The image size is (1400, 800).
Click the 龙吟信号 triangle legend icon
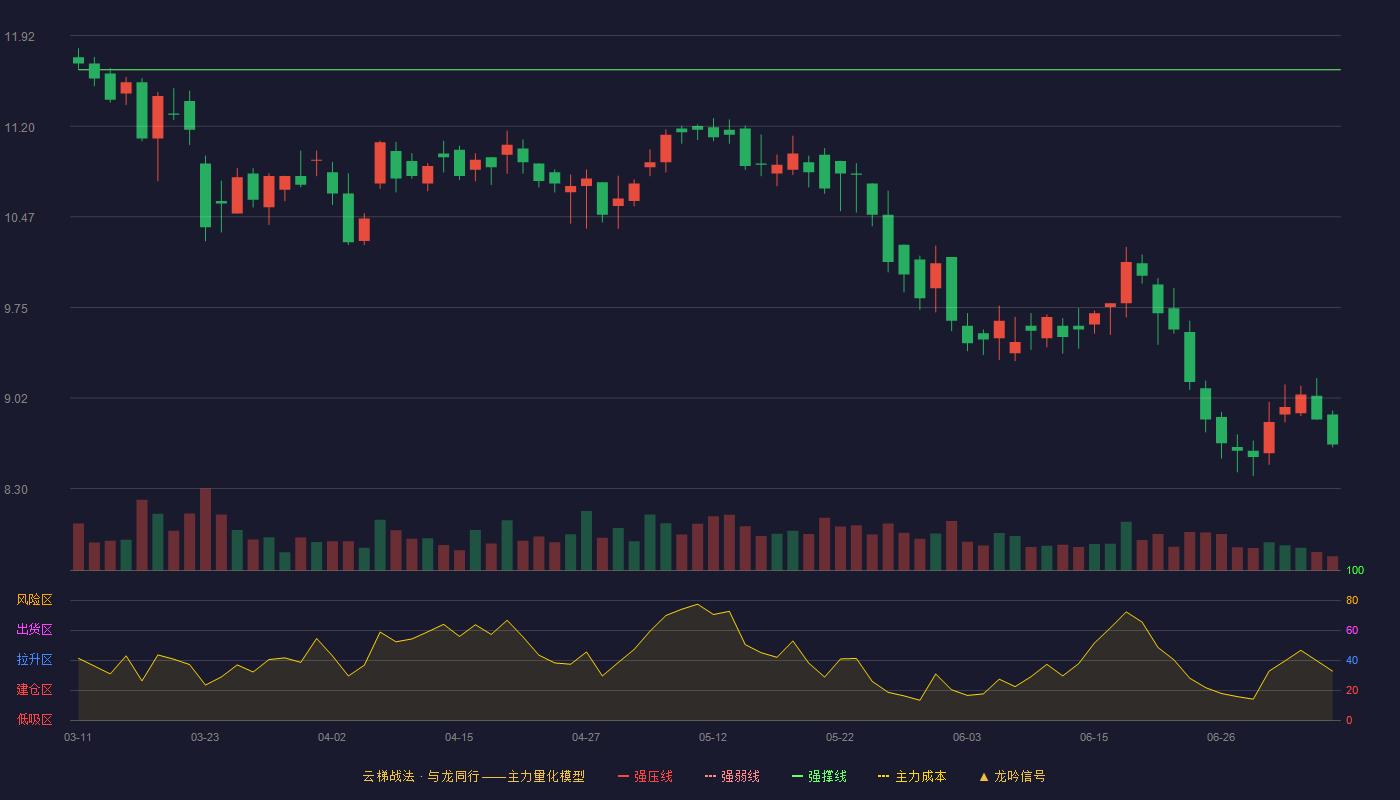984,777
